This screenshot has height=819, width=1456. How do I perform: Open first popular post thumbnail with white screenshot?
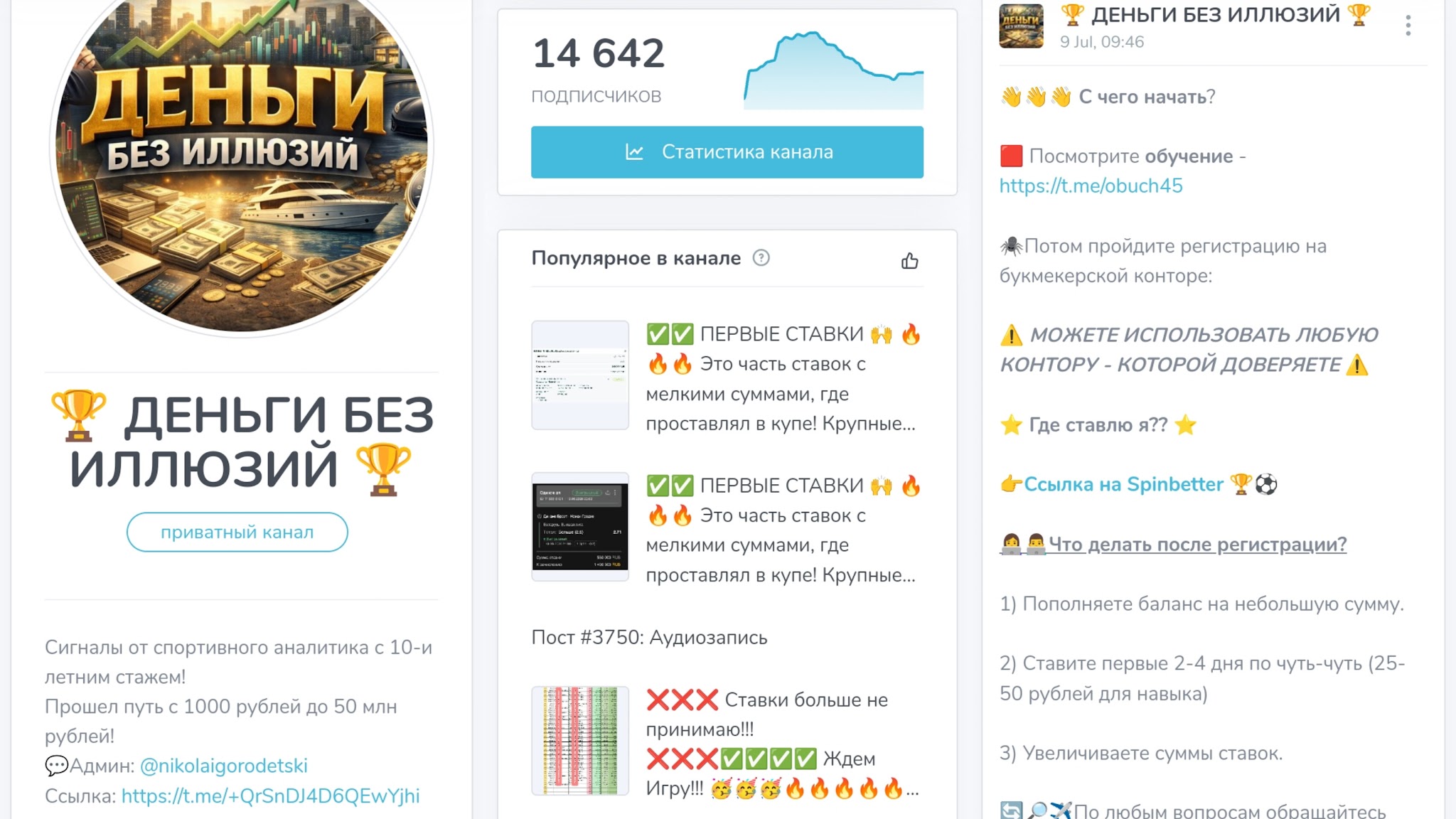[x=580, y=375]
